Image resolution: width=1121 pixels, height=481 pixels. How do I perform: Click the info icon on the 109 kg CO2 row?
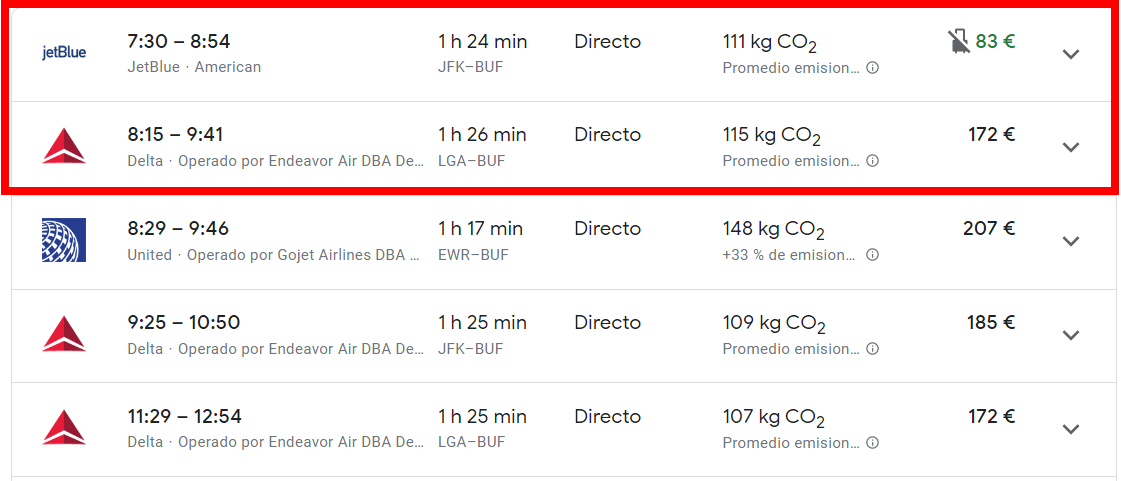tap(872, 349)
